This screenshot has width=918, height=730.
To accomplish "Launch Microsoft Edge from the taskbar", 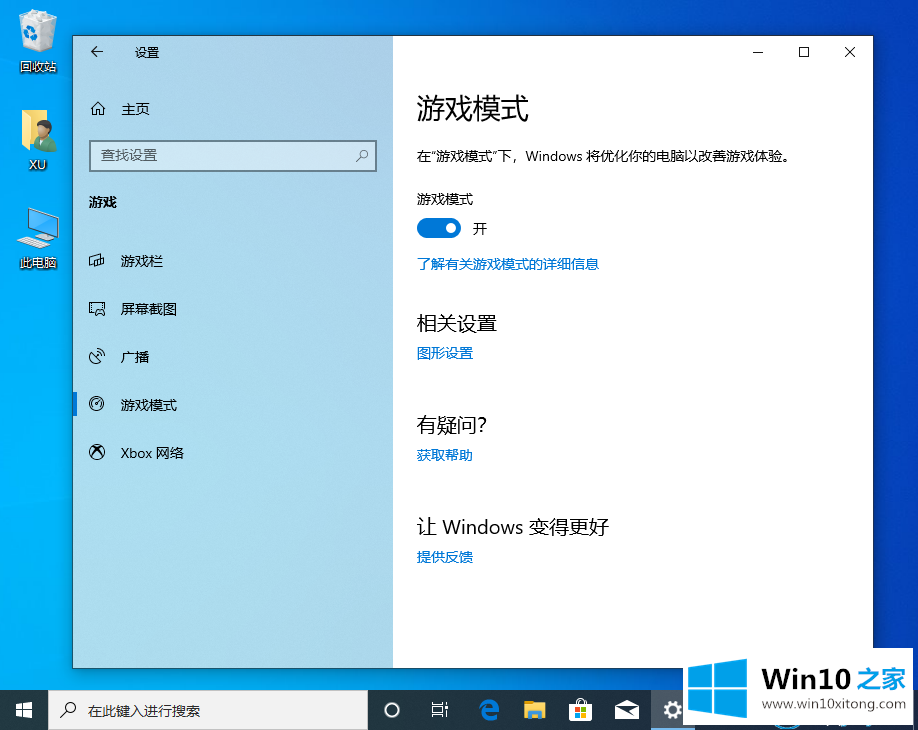I will [488, 710].
